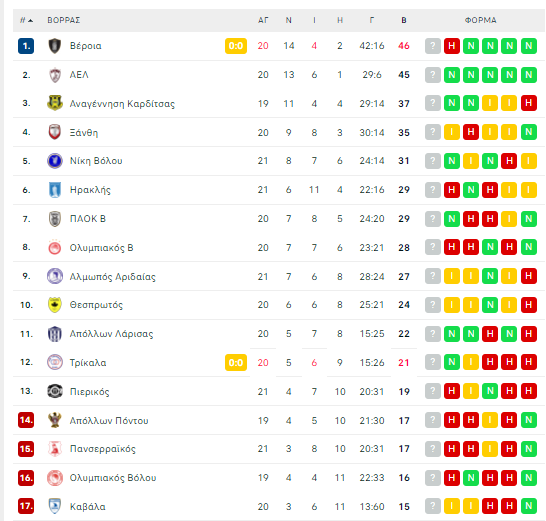Image resolution: width=546 pixels, height=521 pixels.
Task: Click the grey ? next-match box for ΑΕΛ
Action: (x=433, y=75)
